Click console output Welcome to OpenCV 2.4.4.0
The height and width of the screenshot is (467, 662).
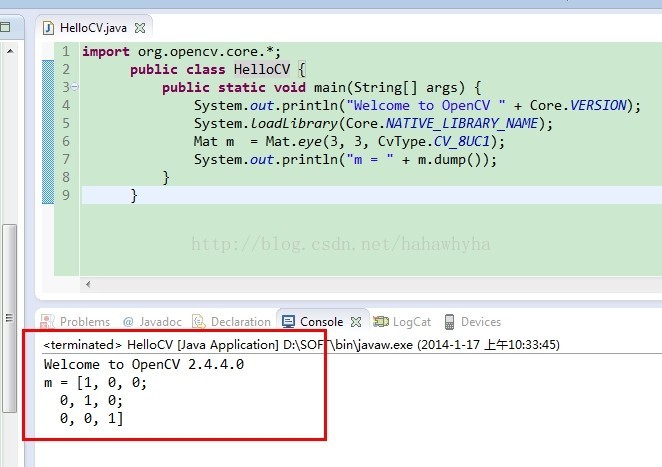coord(144,364)
